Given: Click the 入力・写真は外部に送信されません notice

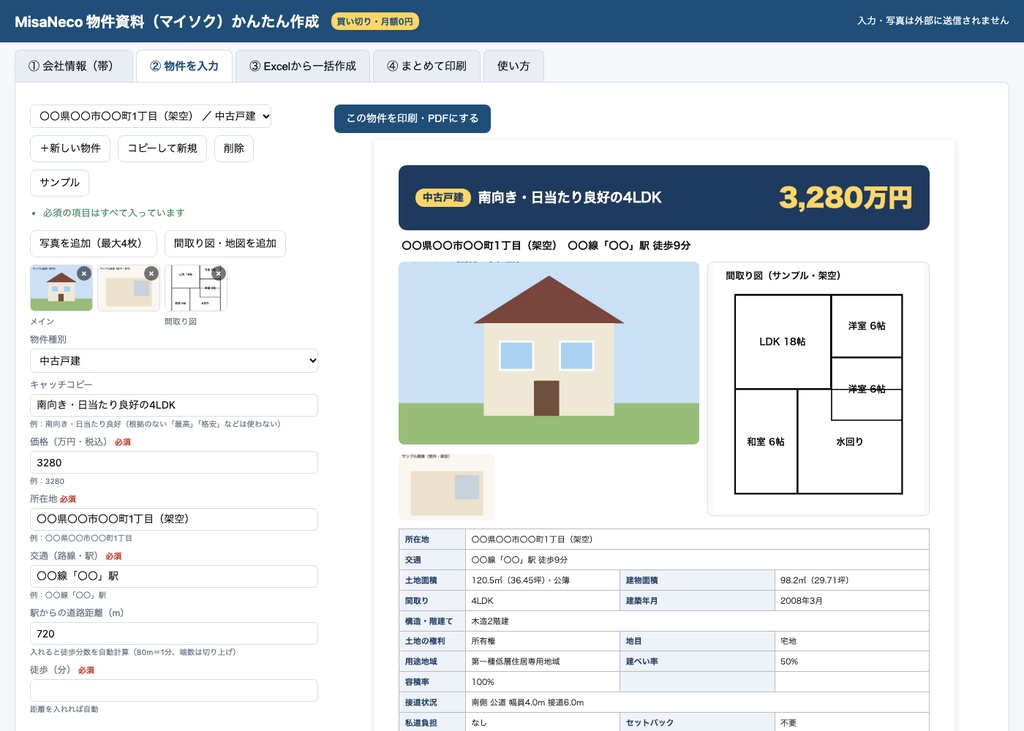Looking at the screenshot, I should 933,21.
